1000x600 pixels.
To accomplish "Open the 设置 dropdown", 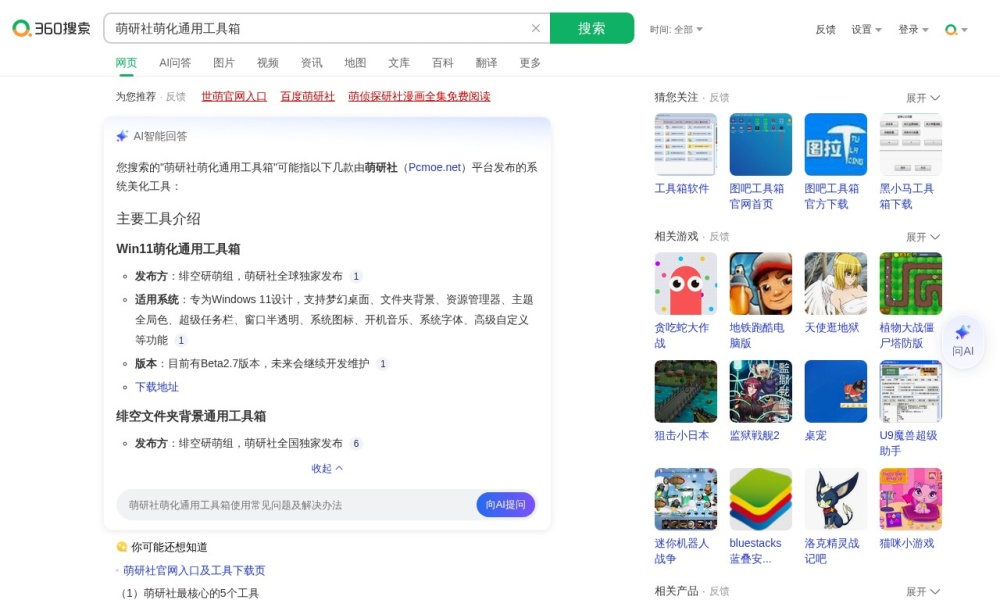I will (x=866, y=29).
